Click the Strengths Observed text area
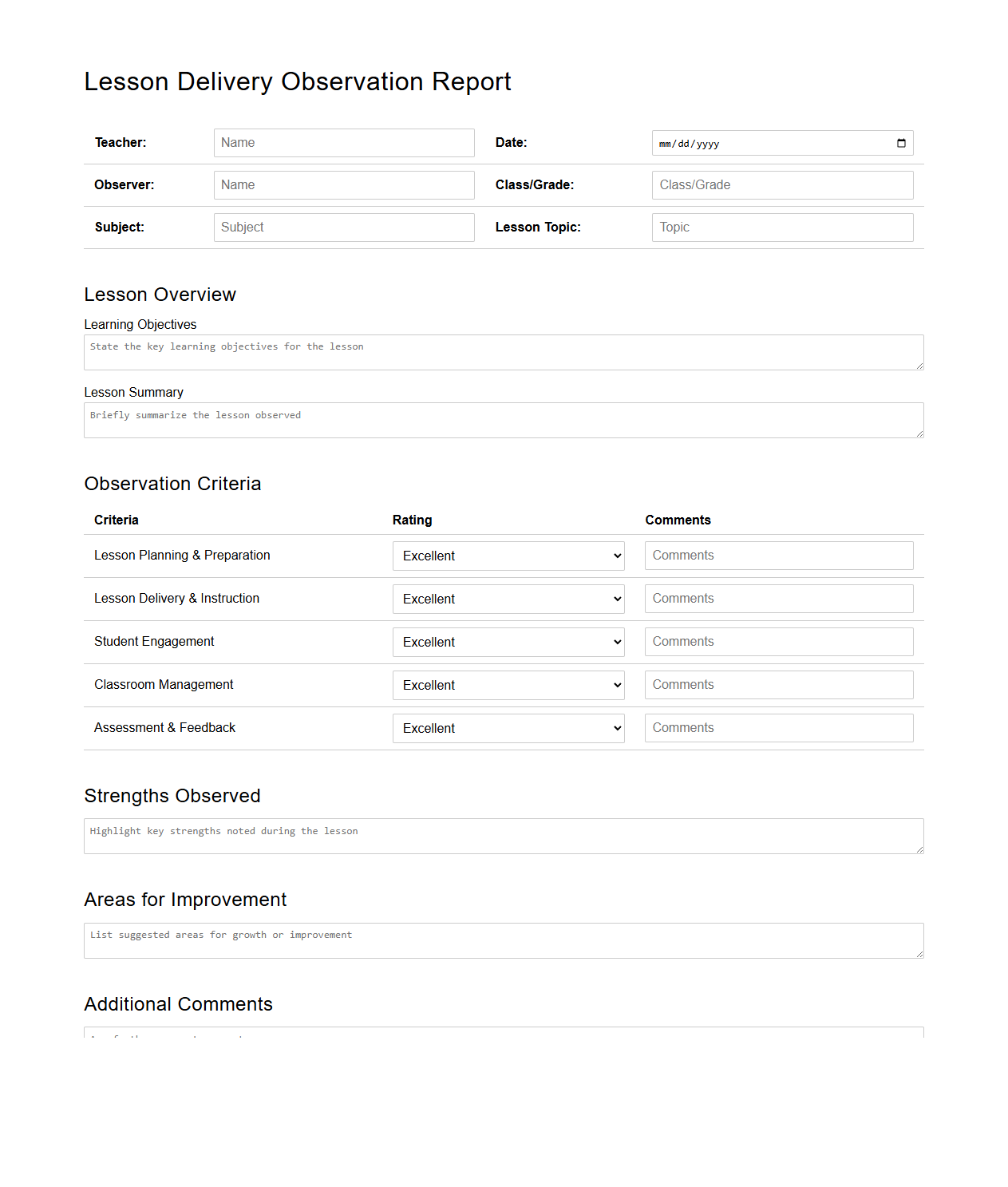 503,835
